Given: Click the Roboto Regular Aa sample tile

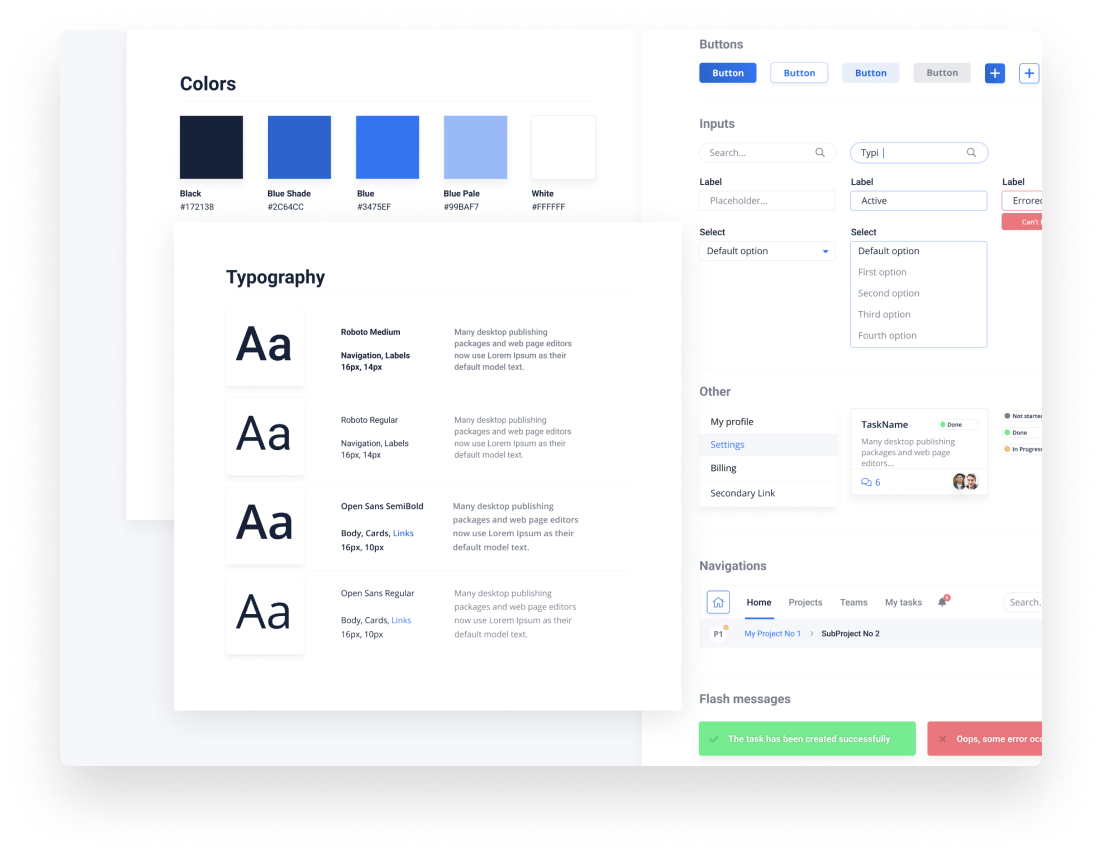Looking at the screenshot, I should click(x=265, y=436).
